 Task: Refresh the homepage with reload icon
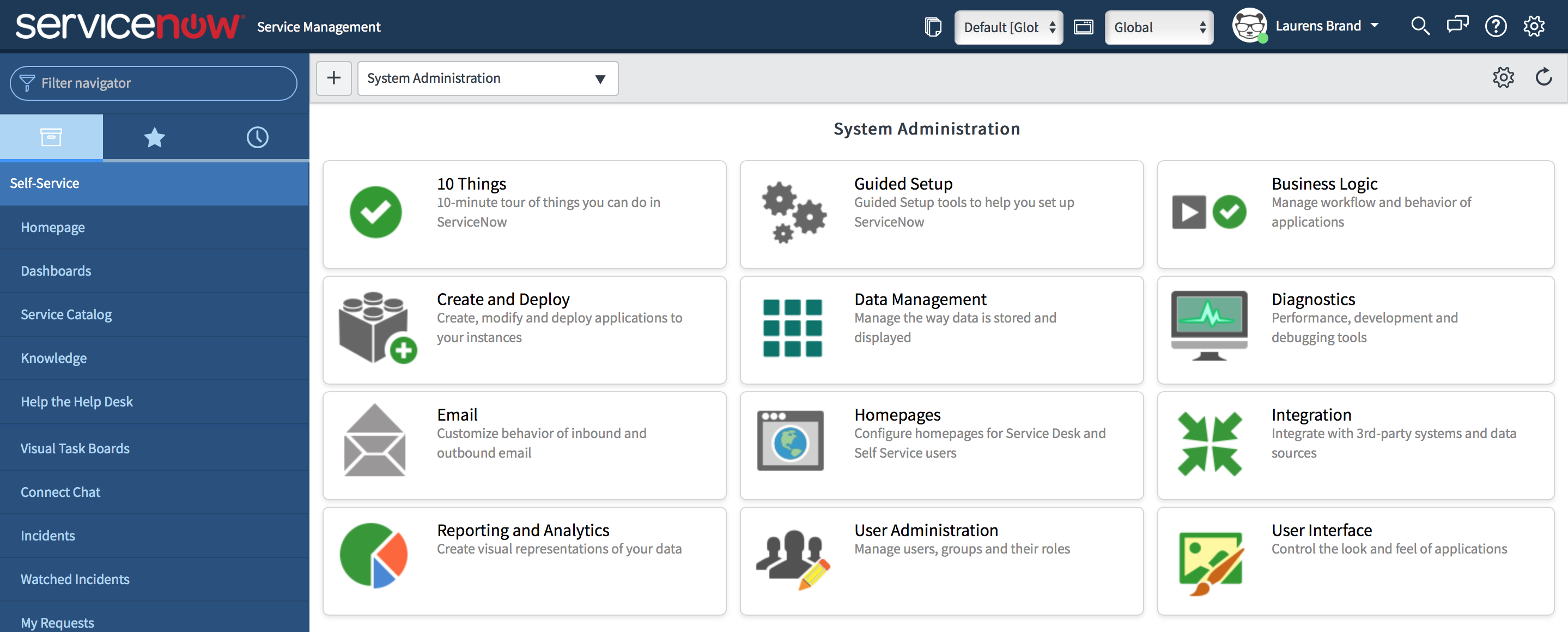coord(1543,77)
